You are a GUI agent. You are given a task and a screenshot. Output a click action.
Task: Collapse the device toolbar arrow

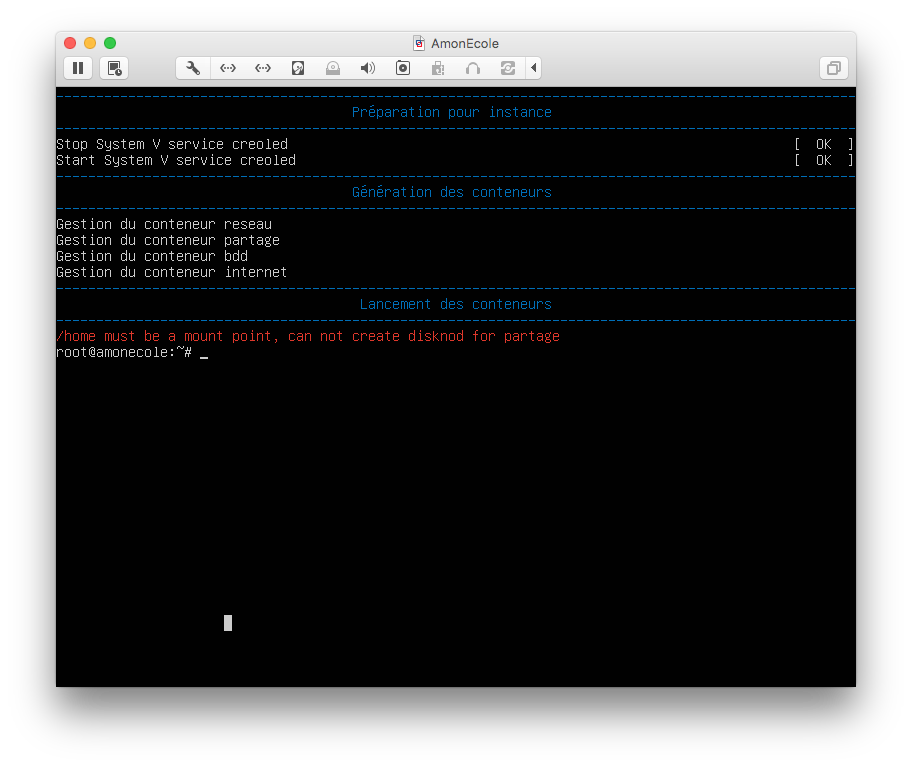point(534,68)
